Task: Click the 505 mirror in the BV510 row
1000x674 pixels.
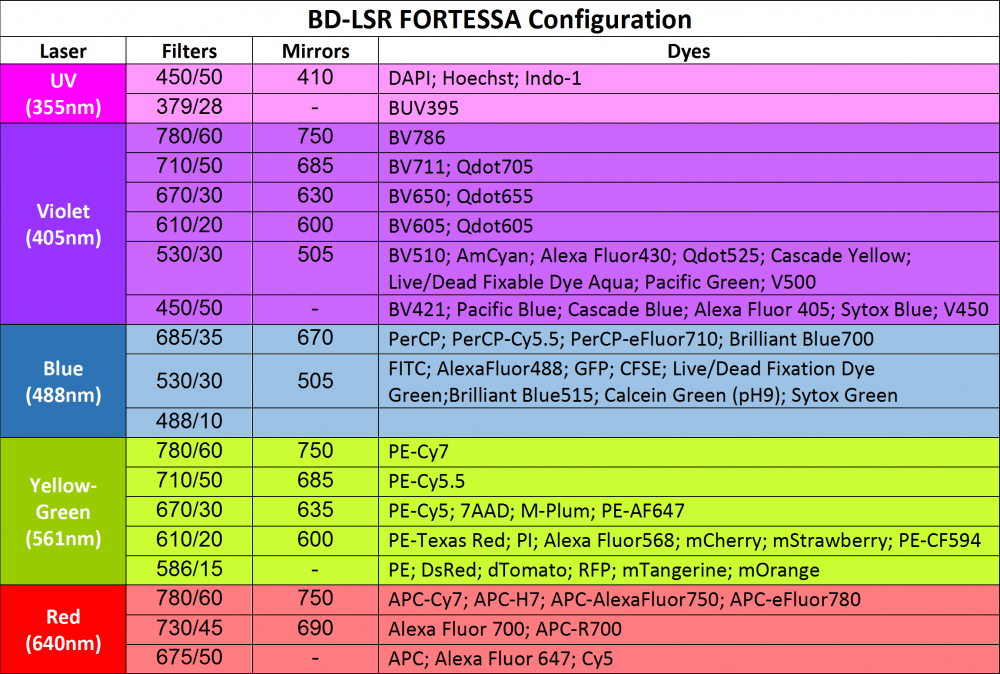Action: (316, 268)
